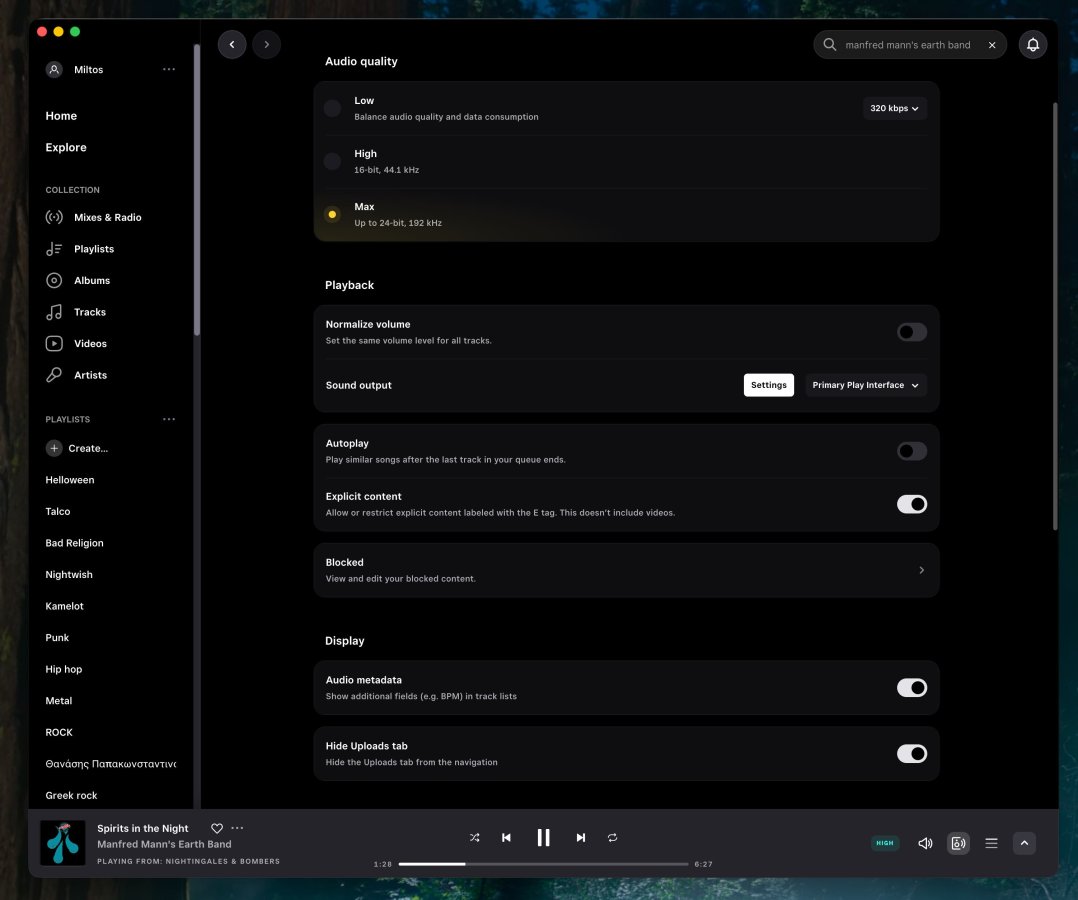The height and width of the screenshot is (900, 1078).
Task: Open the 320 kbps dropdown
Action: pos(894,108)
